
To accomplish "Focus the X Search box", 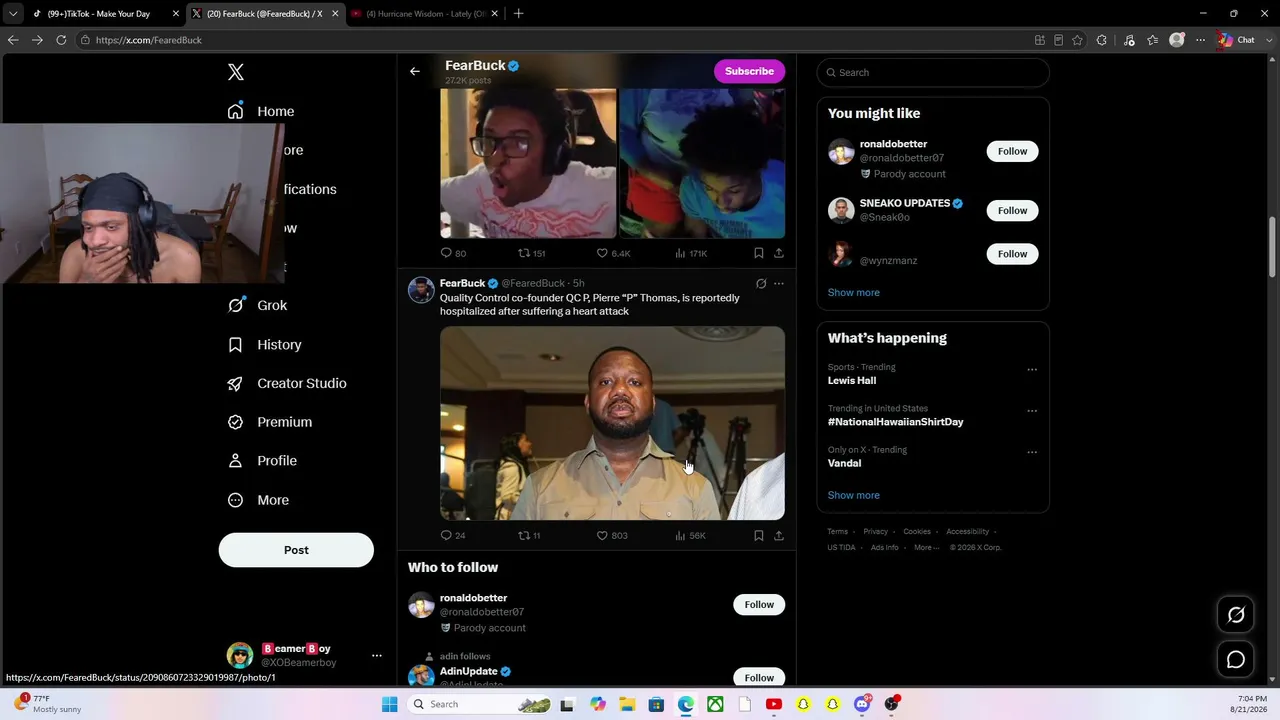I will pyautogui.click(x=933, y=72).
